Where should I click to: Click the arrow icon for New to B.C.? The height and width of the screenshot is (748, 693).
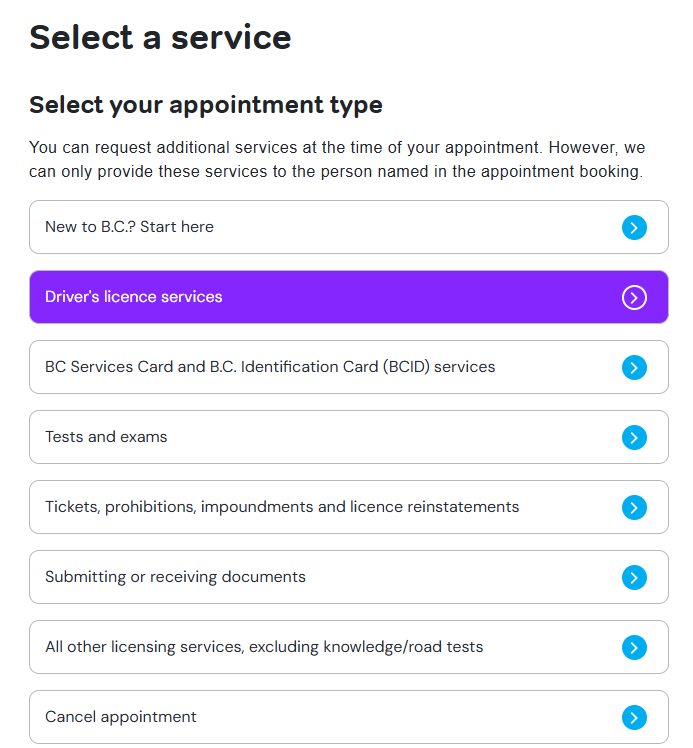[634, 228]
